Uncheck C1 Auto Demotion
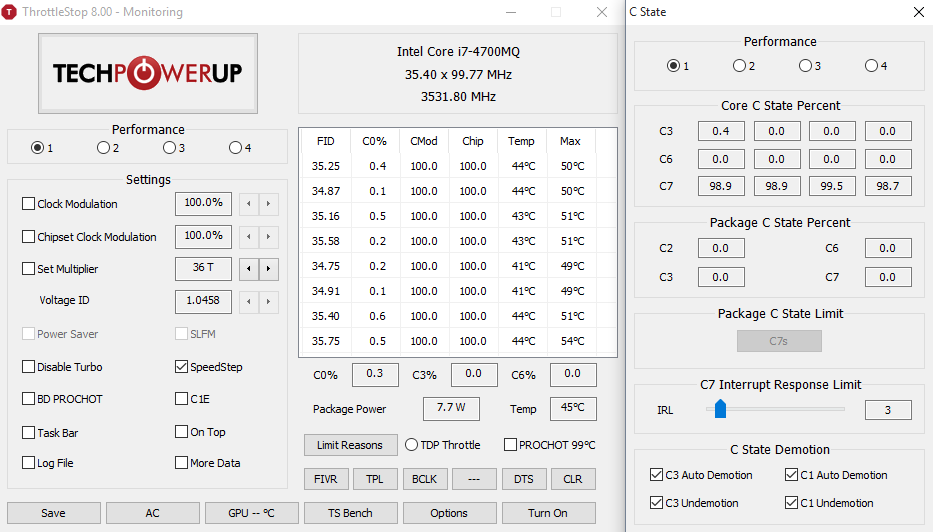The height and width of the screenshot is (532, 933). pos(791,474)
